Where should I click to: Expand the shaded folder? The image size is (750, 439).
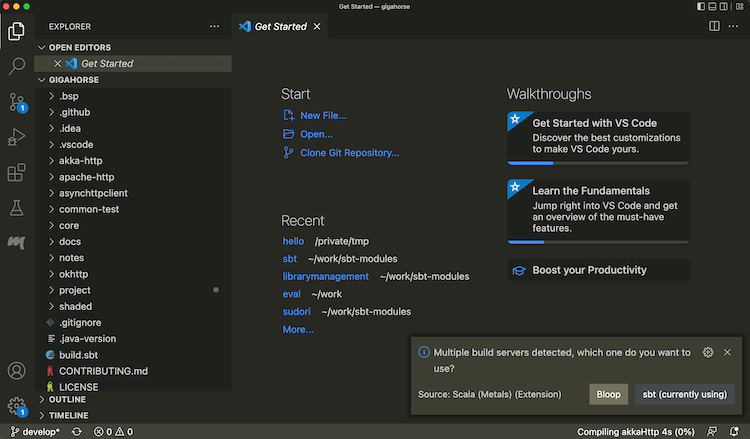132,307
